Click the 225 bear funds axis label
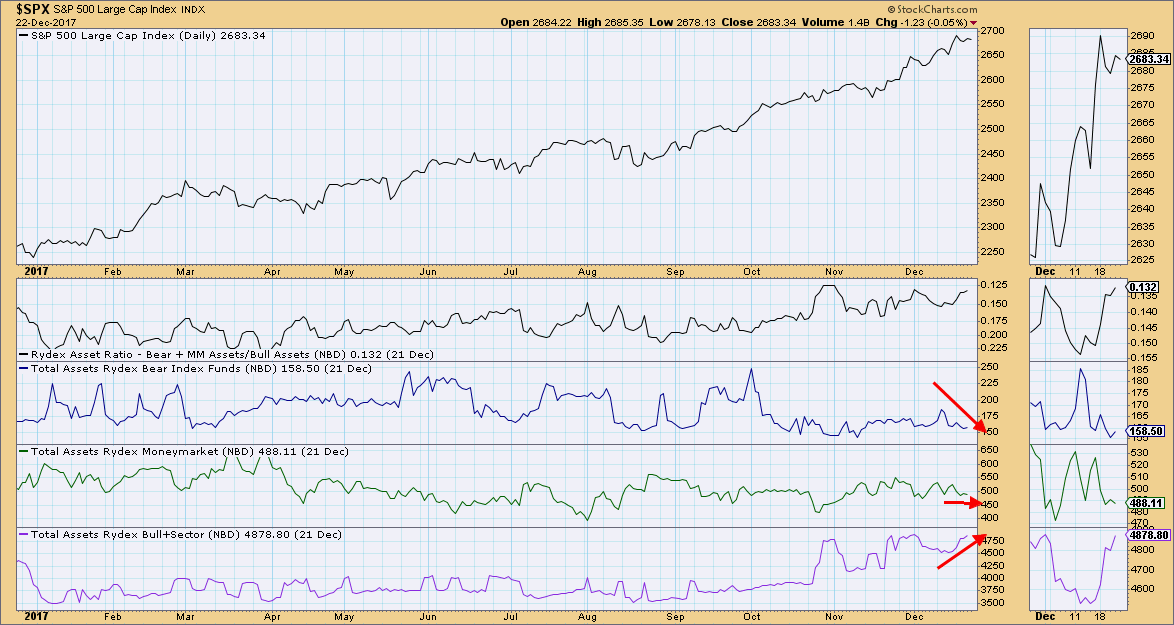 (991, 382)
